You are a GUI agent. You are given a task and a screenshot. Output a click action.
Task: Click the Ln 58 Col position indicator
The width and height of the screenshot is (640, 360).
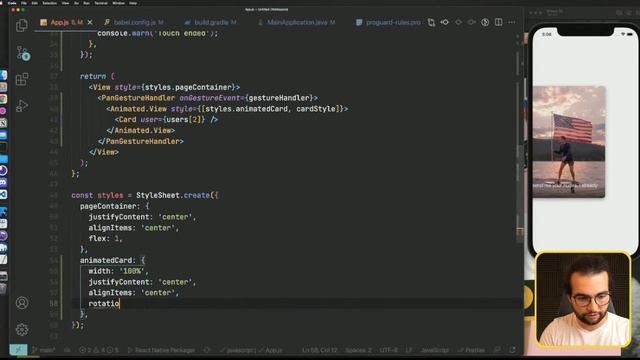pyautogui.click(x=319, y=350)
